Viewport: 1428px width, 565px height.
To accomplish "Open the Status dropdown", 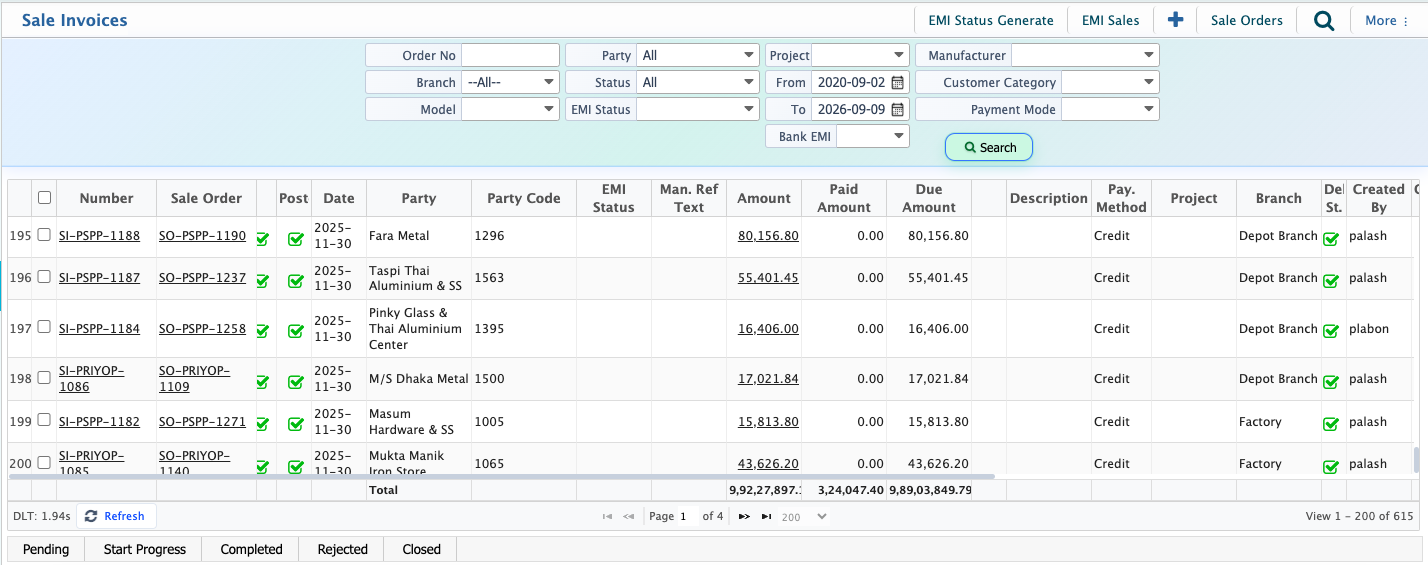I will (x=698, y=83).
